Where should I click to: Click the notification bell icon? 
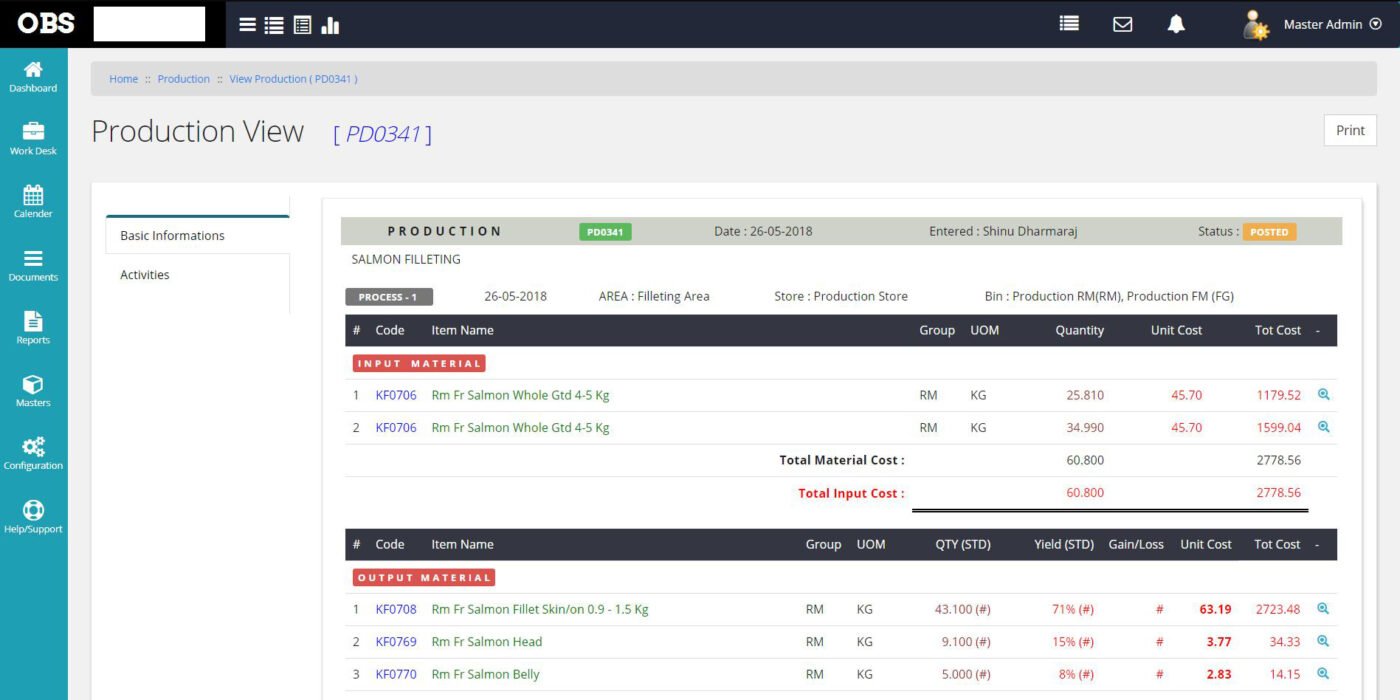click(1176, 24)
